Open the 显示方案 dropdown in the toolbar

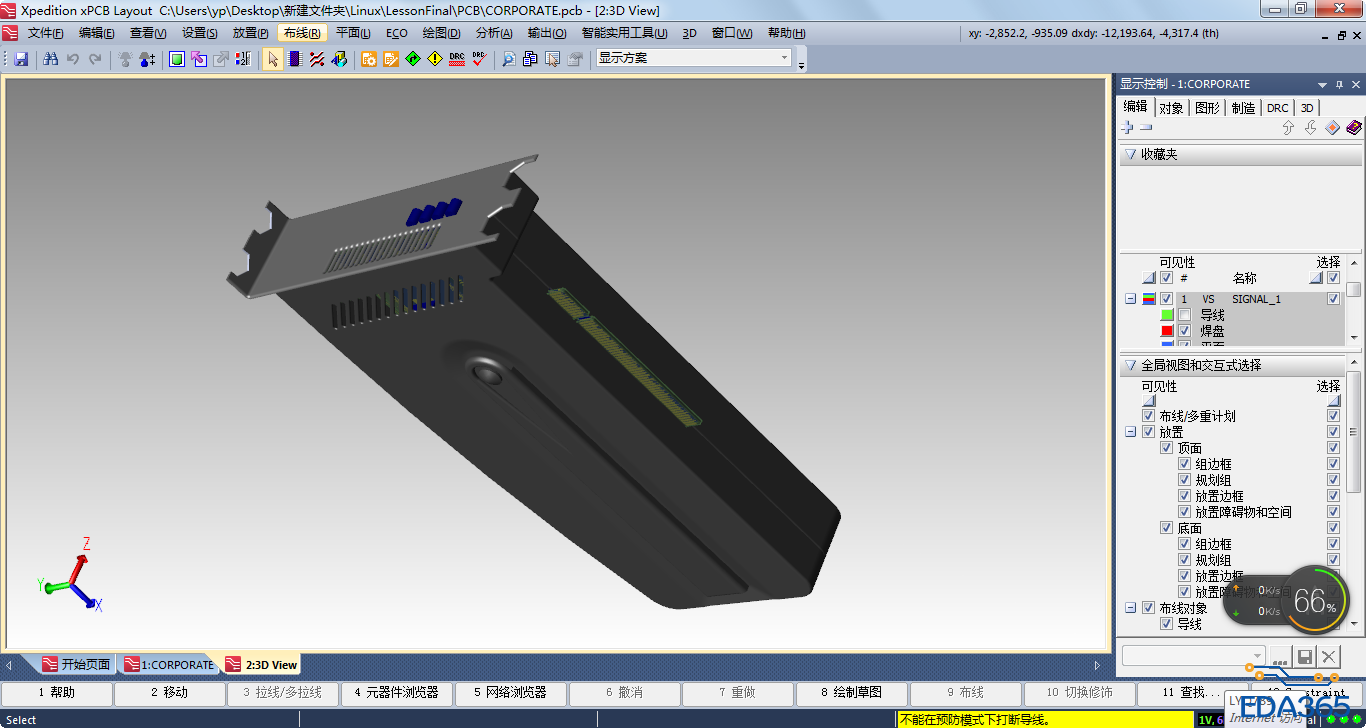(784, 58)
